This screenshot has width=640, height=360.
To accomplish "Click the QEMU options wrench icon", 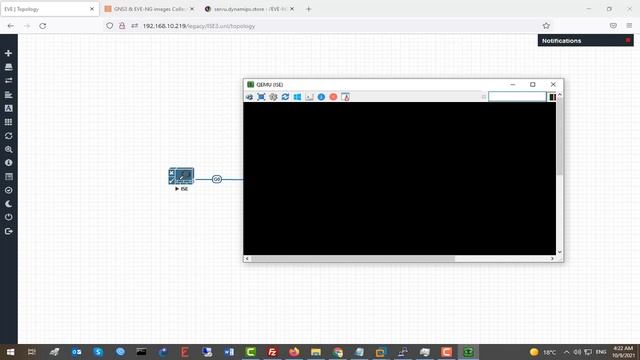I will click(249, 97).
